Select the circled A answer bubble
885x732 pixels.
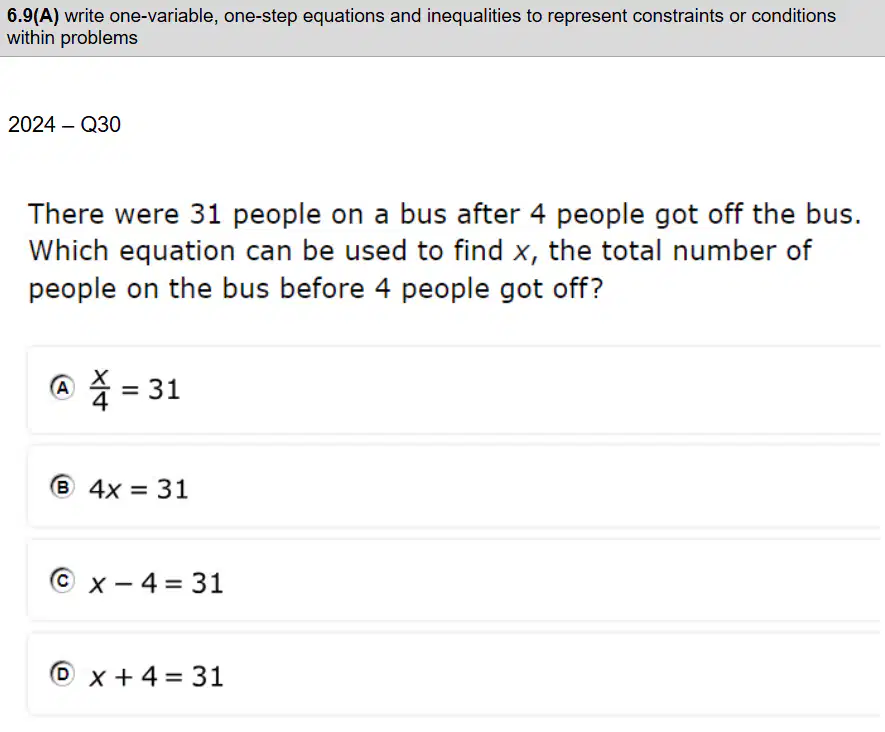point(62,388)
